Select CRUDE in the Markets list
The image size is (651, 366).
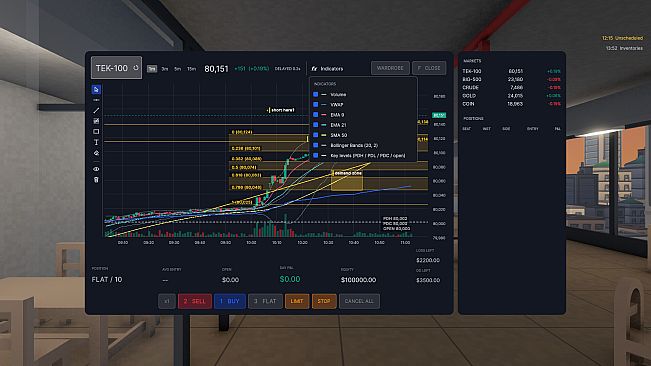(512, 88)
